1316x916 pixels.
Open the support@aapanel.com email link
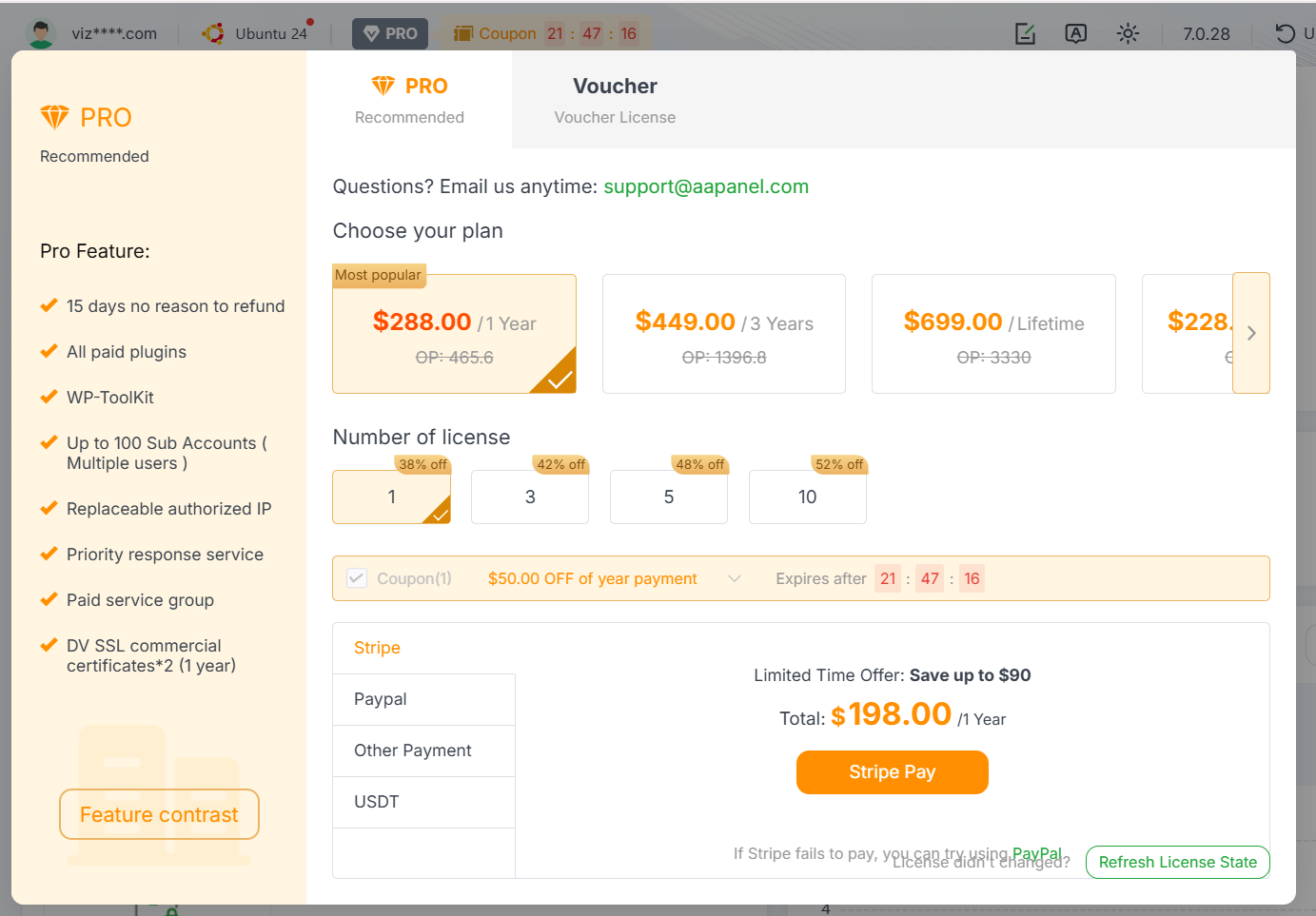tap(706, 186)
